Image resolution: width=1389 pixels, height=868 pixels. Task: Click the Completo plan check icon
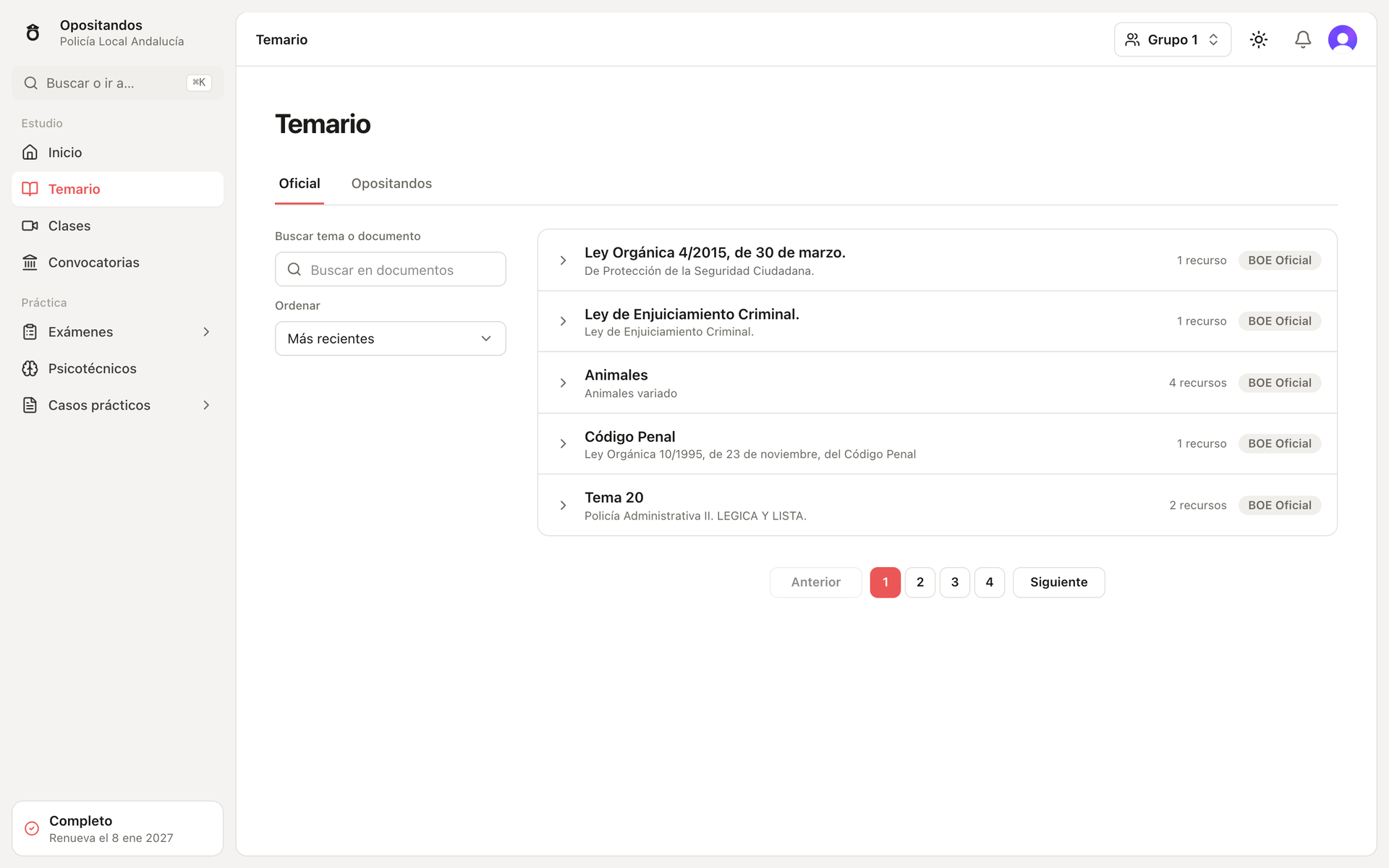pos(32,829)
